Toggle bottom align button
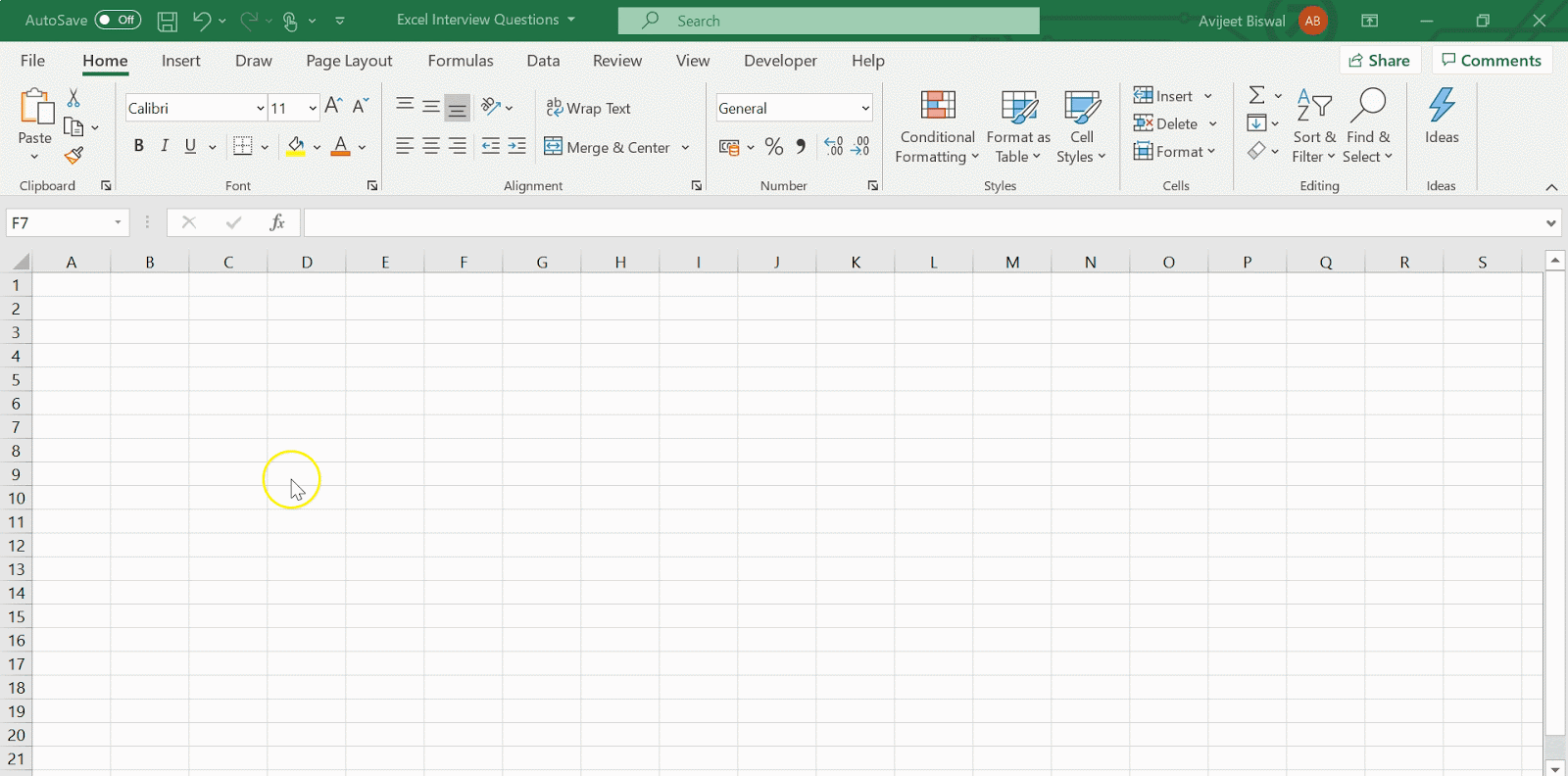This screenshot has height=776, width=1568. [458, 107]
